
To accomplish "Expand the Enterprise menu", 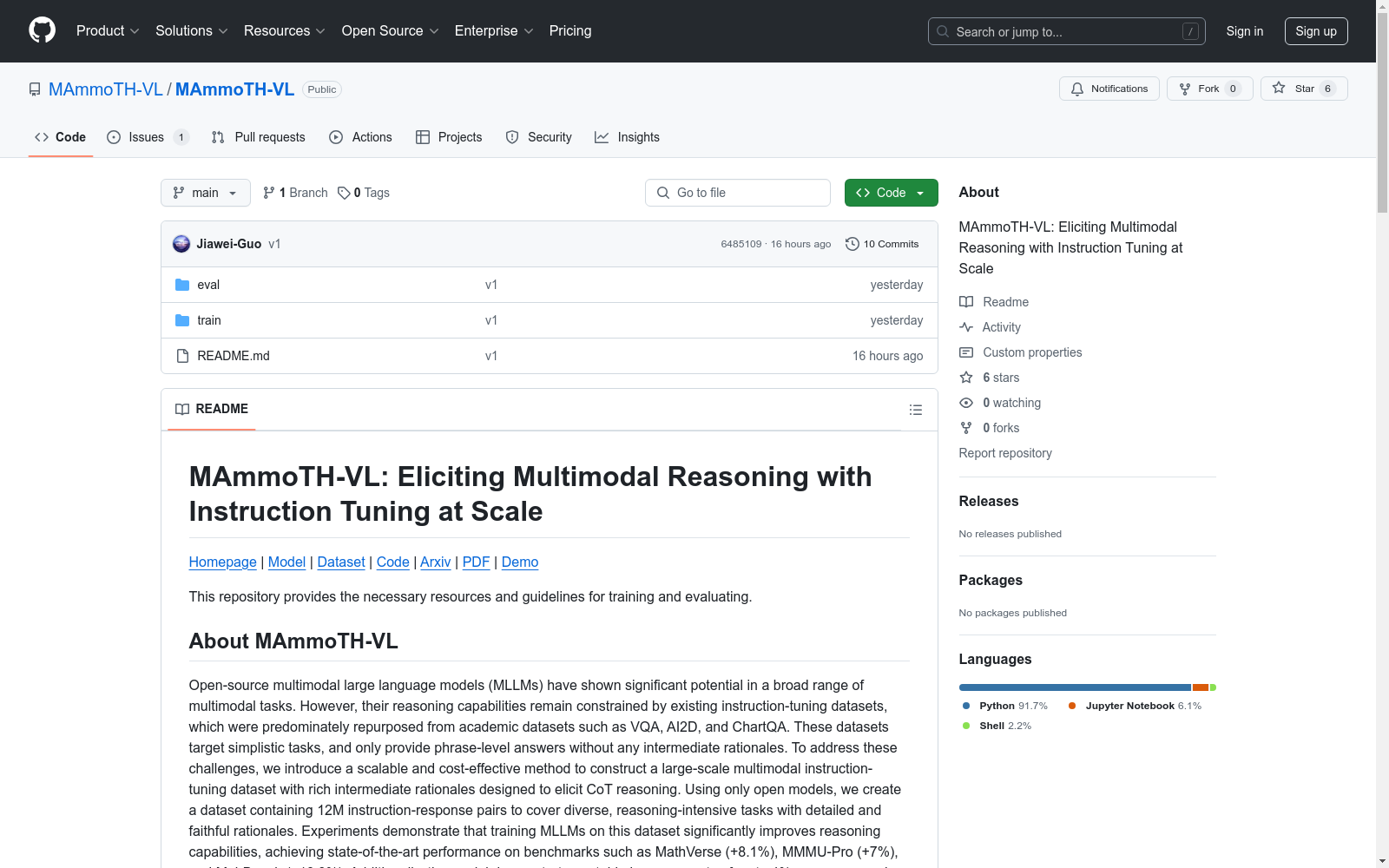I will [493, 30].
